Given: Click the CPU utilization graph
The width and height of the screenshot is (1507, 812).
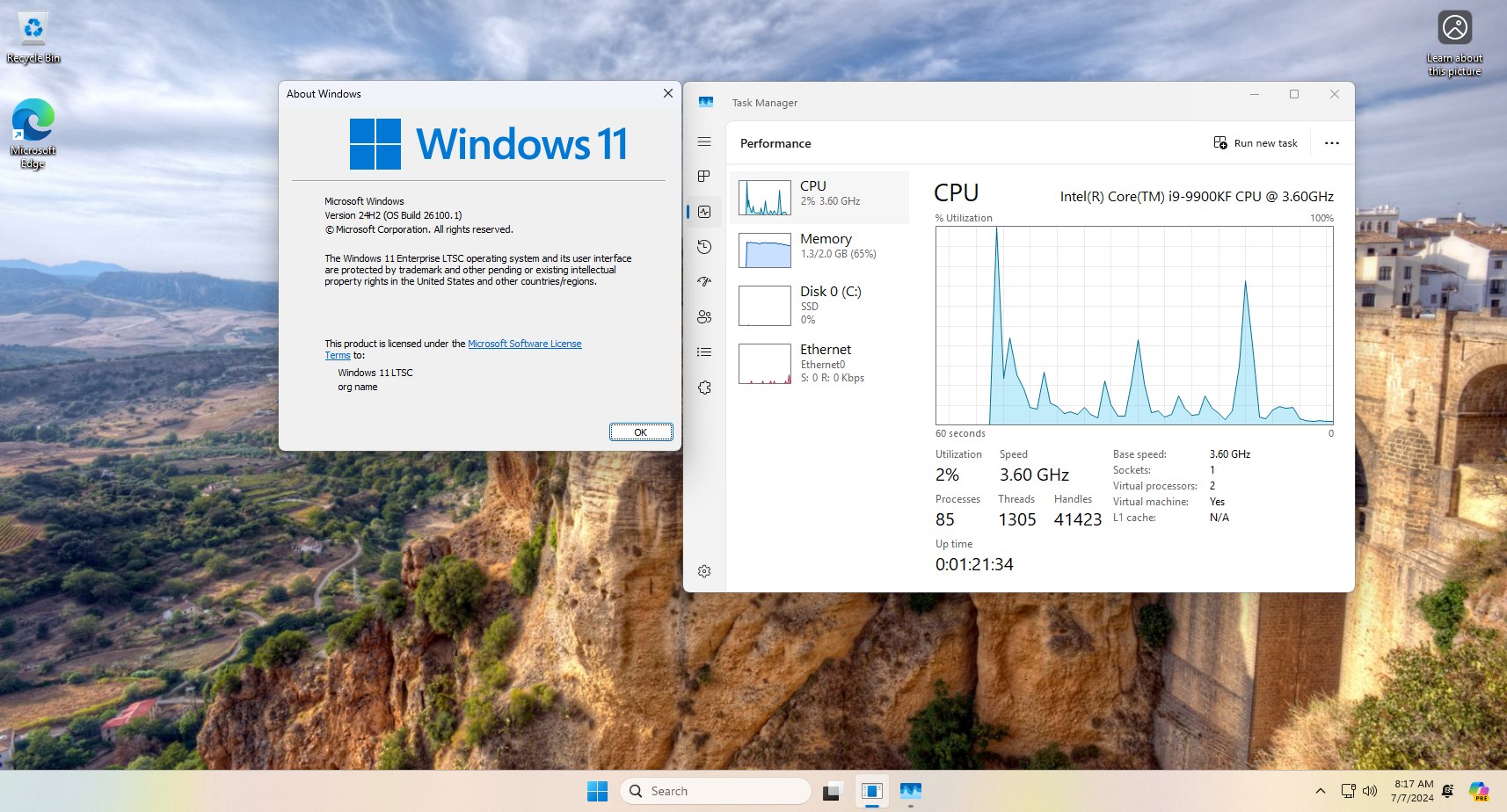Looking at the screenshot, I should [1134, 326].
